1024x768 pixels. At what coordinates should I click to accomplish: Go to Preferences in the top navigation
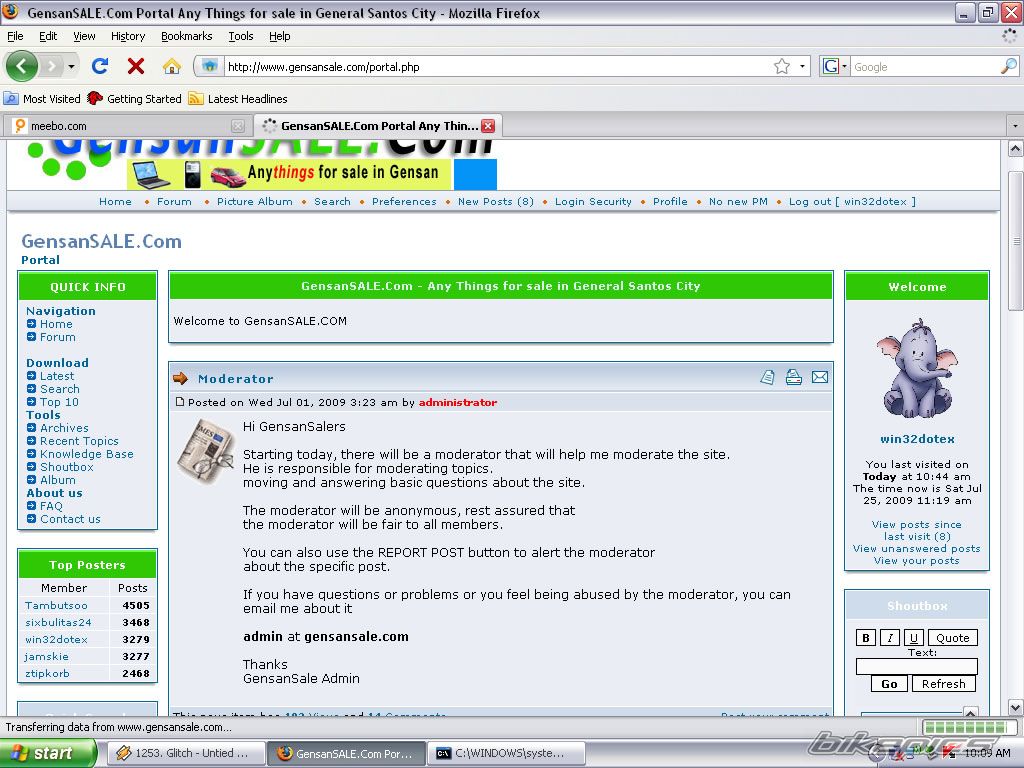point(404,202)
